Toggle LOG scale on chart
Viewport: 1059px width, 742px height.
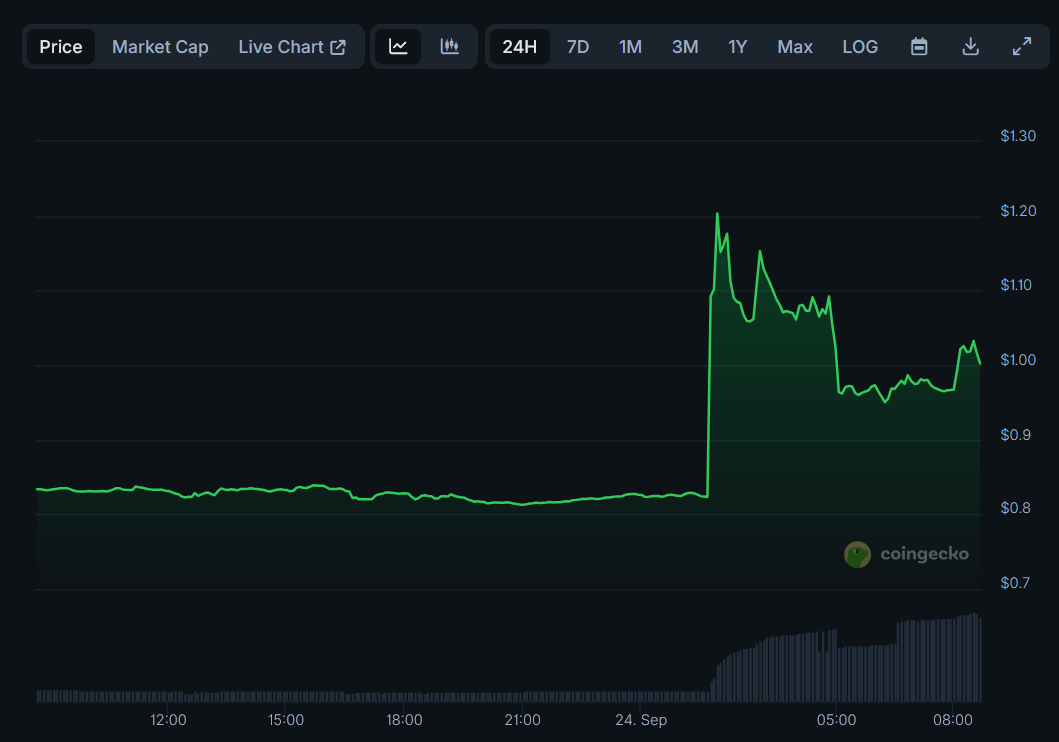tap(860, 47)
